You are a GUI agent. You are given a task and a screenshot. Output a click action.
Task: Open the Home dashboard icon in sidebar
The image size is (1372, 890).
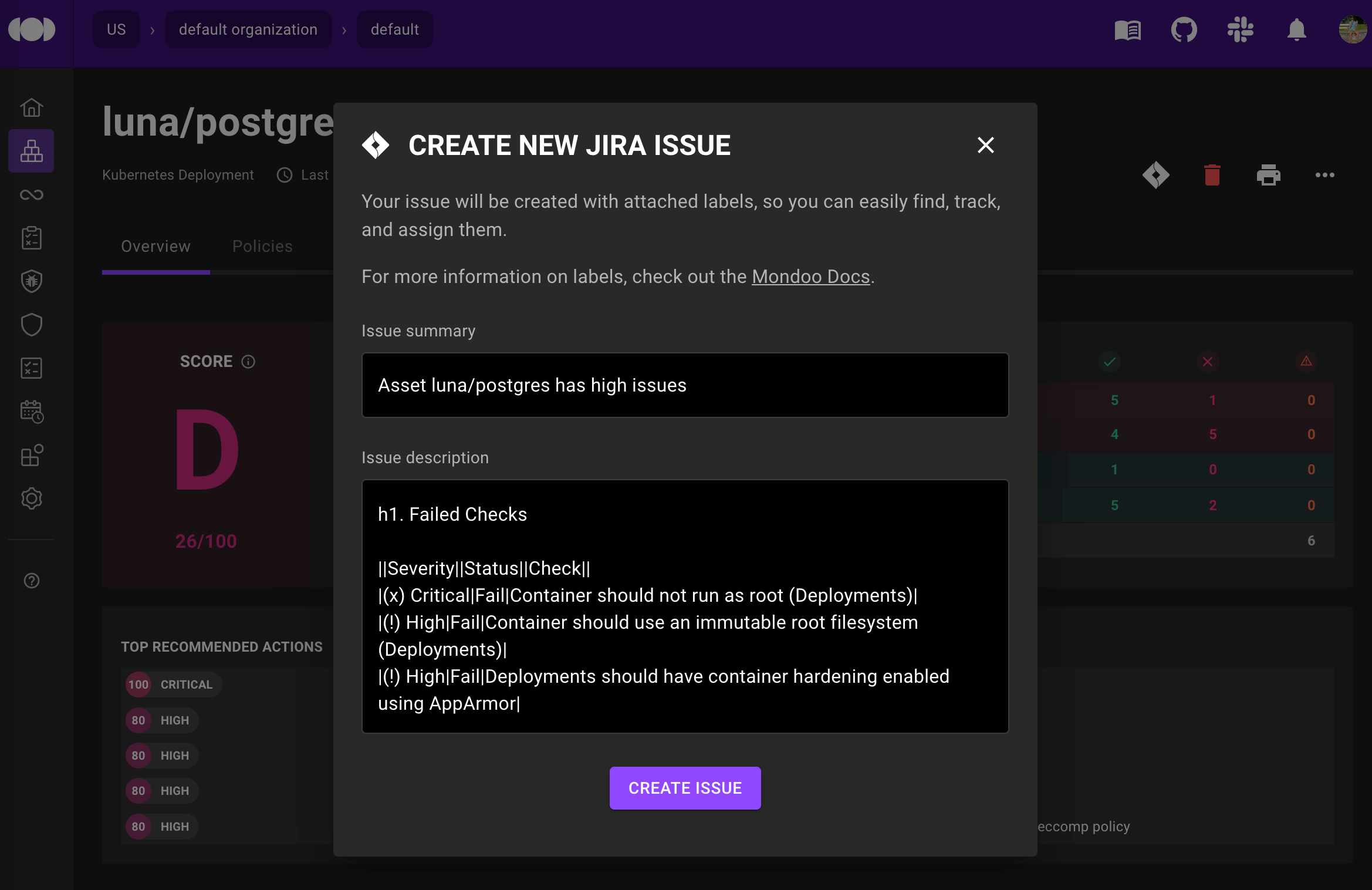31,107
